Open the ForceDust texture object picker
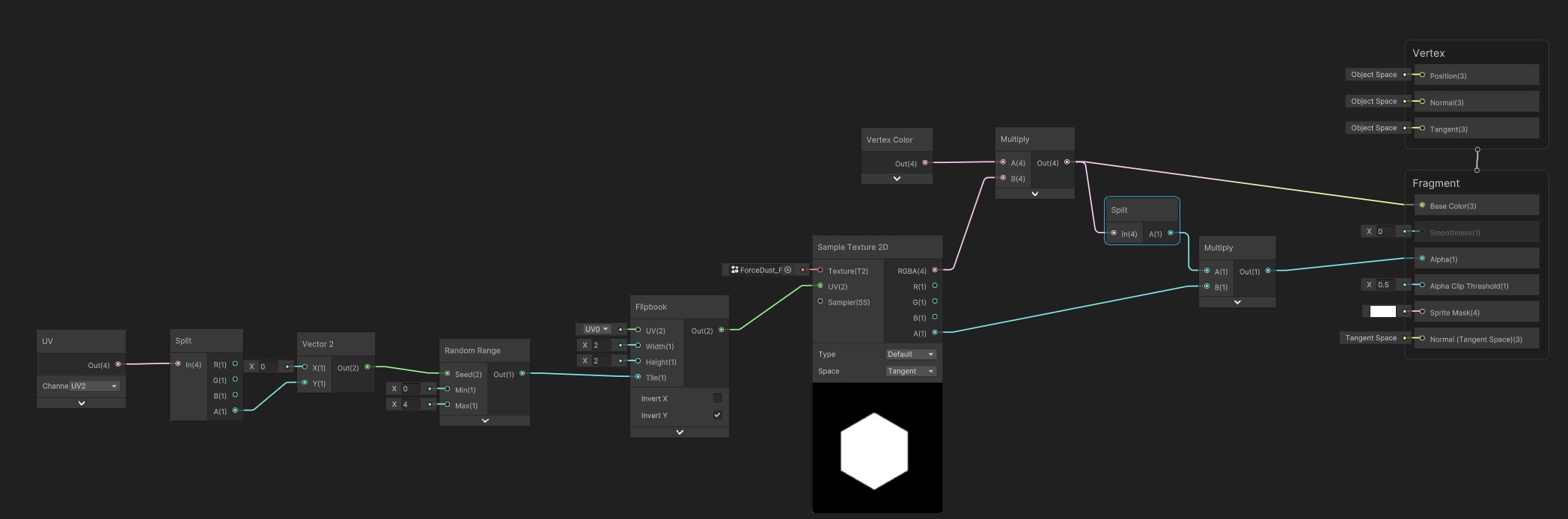 click(787, 270)
